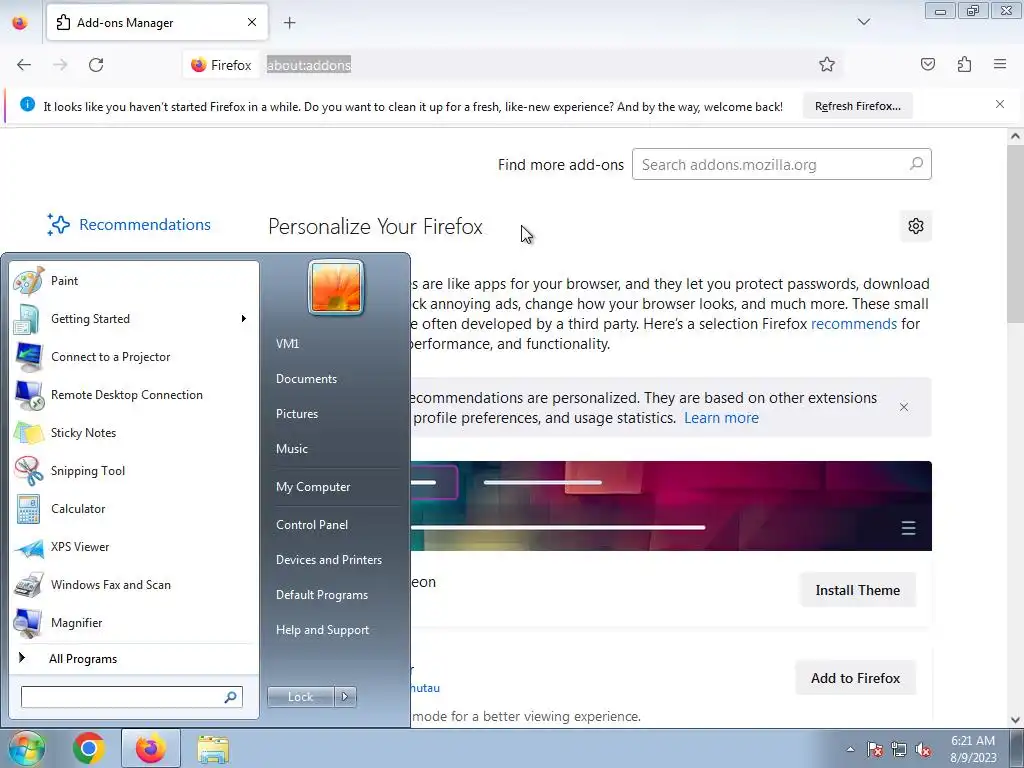
Task: Open Control Panel
Action: tap(312, 525)
